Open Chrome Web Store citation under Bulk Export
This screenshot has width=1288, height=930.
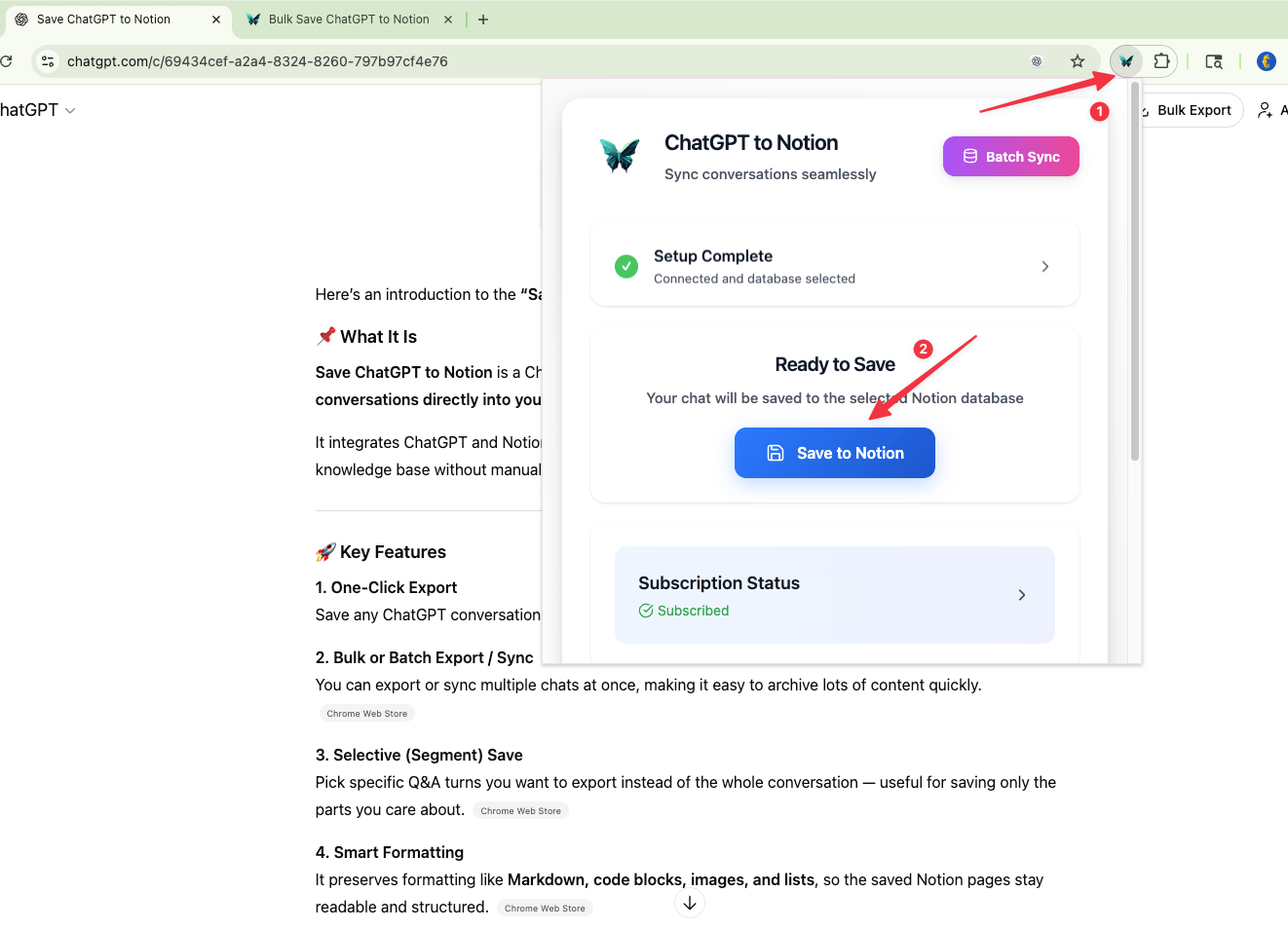(x=367, y=714)
